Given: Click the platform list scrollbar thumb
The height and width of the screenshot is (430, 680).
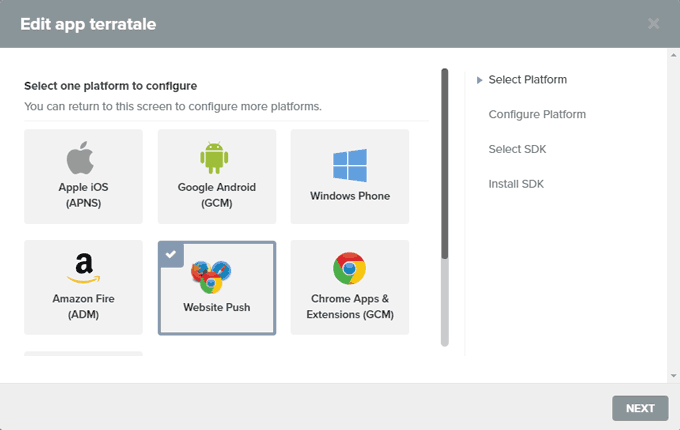Looking at the screenshot, I should click(445, 164).
